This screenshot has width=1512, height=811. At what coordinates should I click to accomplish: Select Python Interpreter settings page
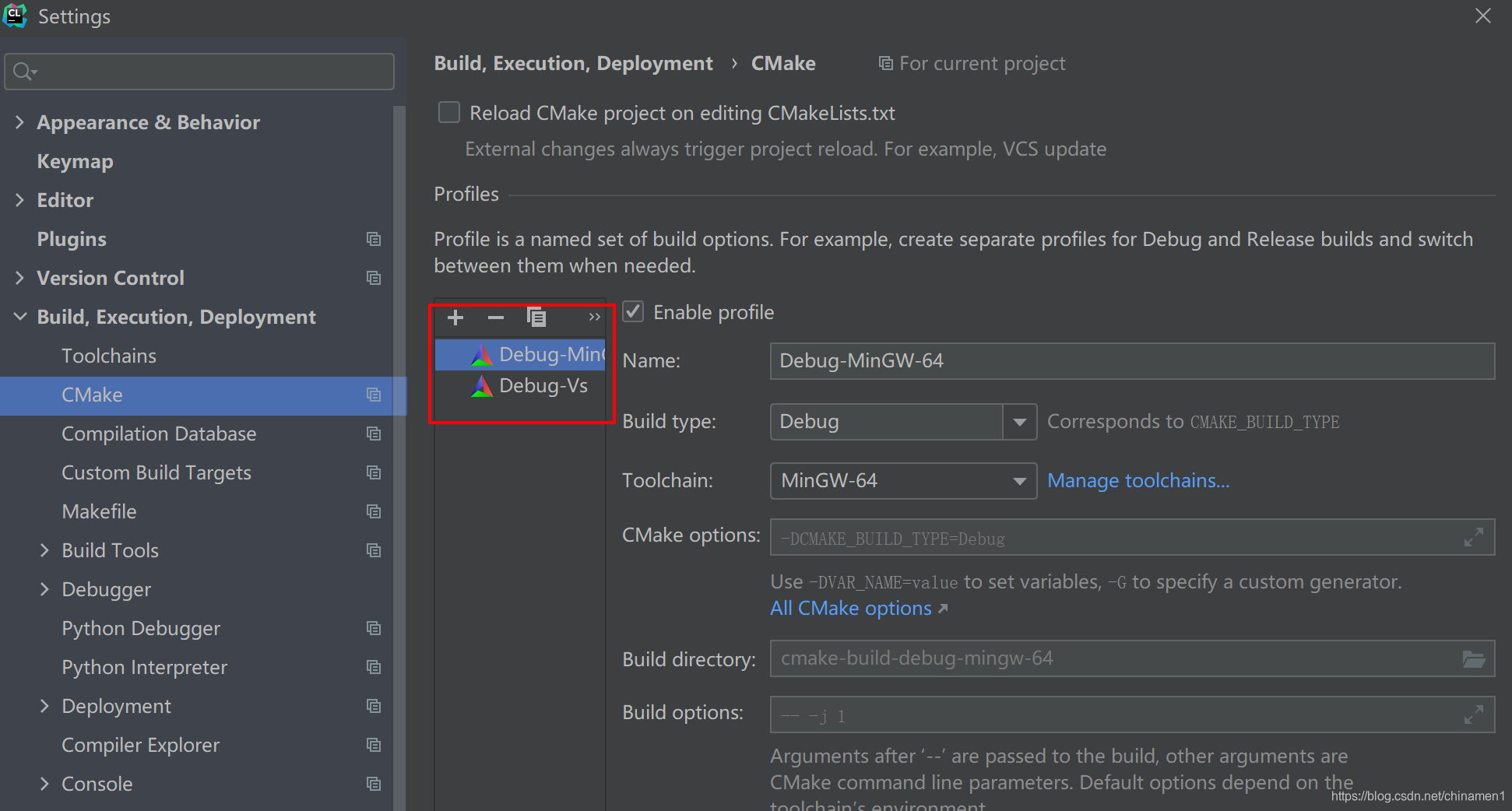(144, 667)
